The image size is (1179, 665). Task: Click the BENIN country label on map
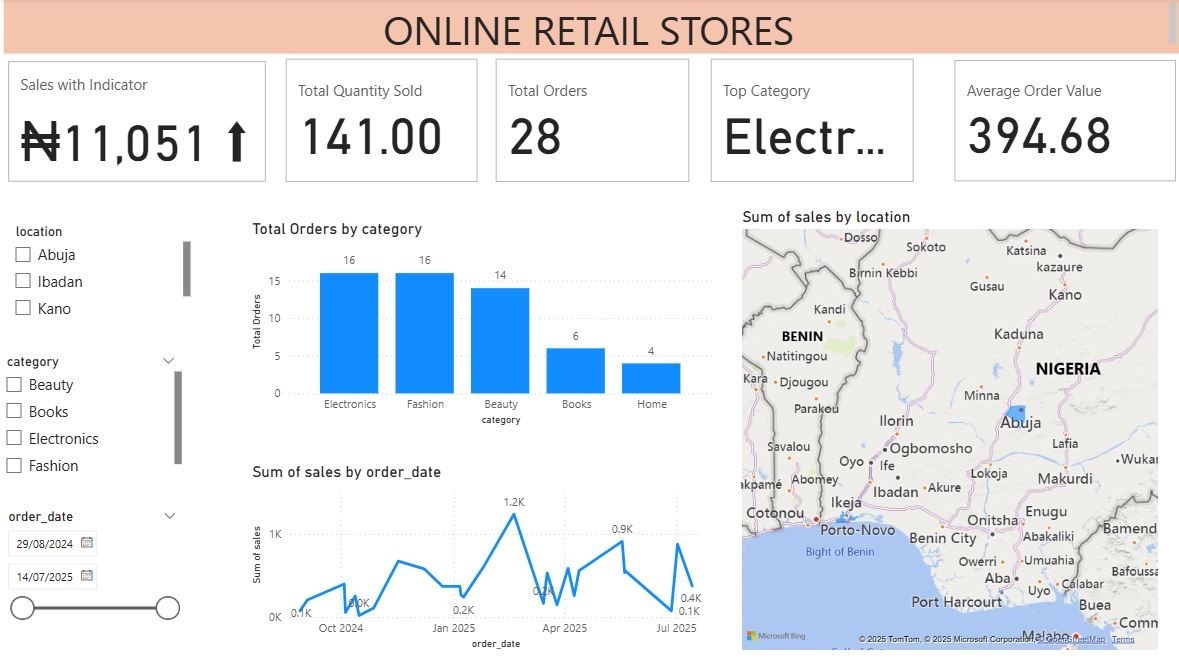pyautogui.click(x=802, y=336)
